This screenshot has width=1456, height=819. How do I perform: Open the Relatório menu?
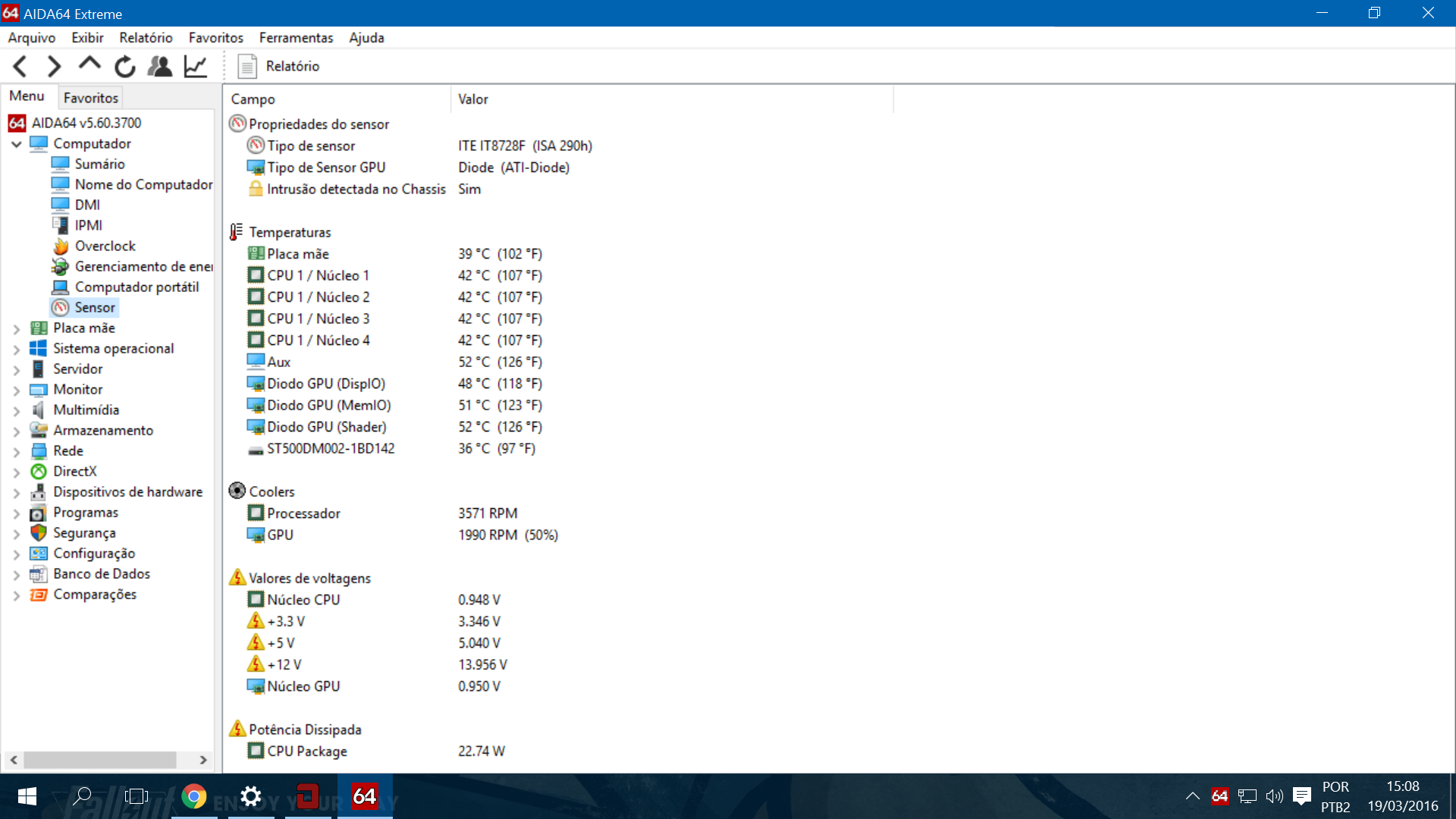(146, 38)
